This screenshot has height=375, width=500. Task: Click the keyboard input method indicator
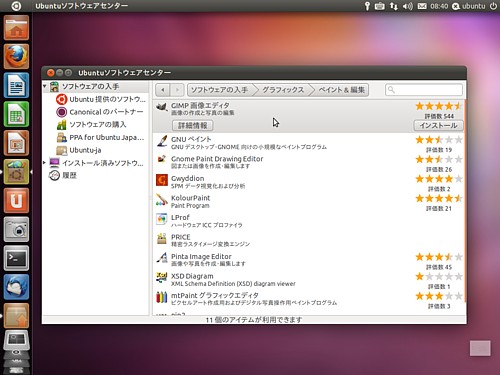click(379, 6)
